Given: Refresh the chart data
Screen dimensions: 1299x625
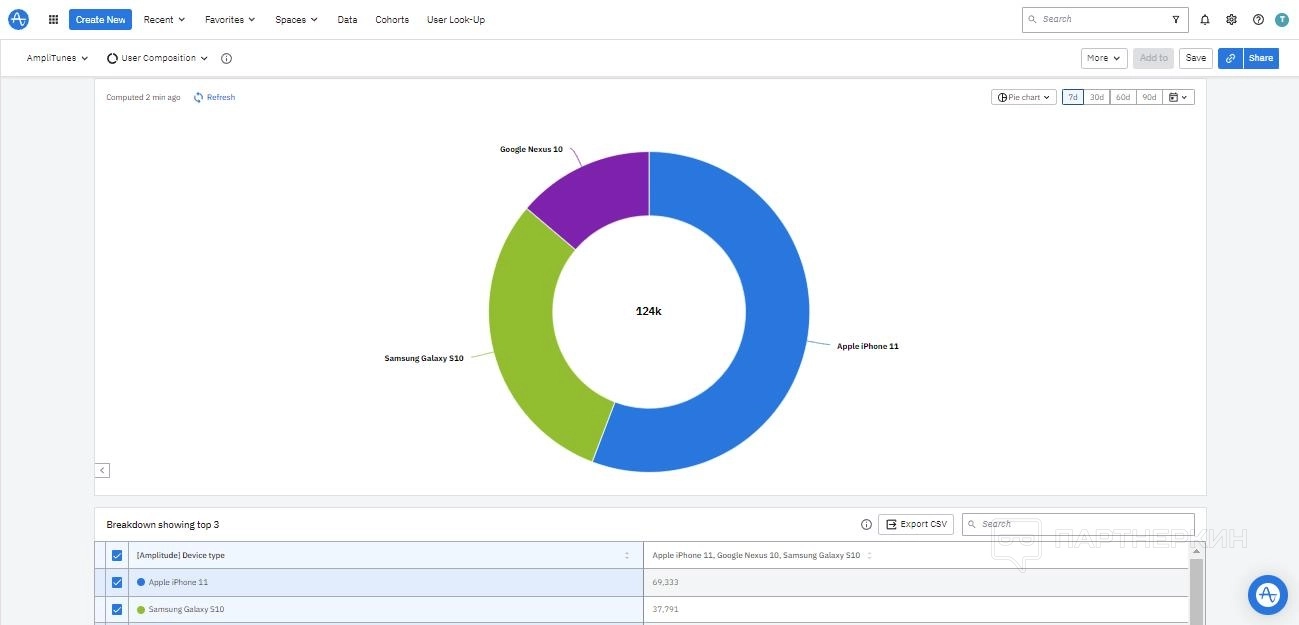Looking at the screenshot, I should click(215, 97).
